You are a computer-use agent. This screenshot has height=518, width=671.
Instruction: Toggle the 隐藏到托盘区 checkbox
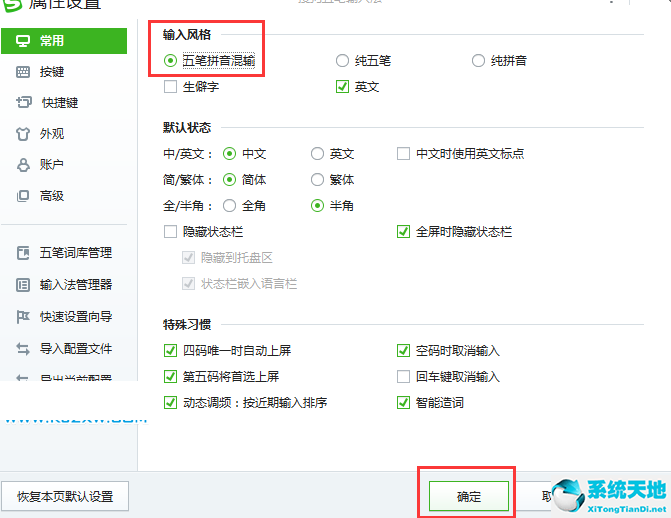coord(188,258)
